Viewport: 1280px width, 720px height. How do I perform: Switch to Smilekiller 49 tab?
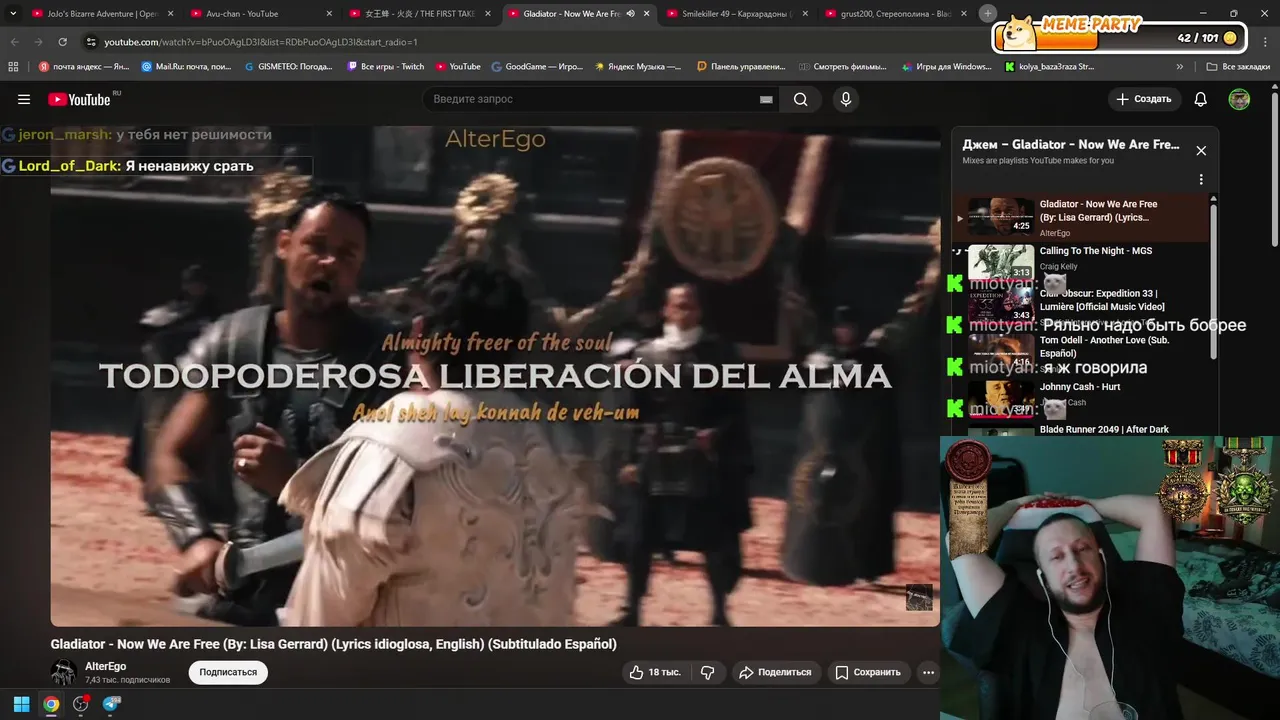737,14
